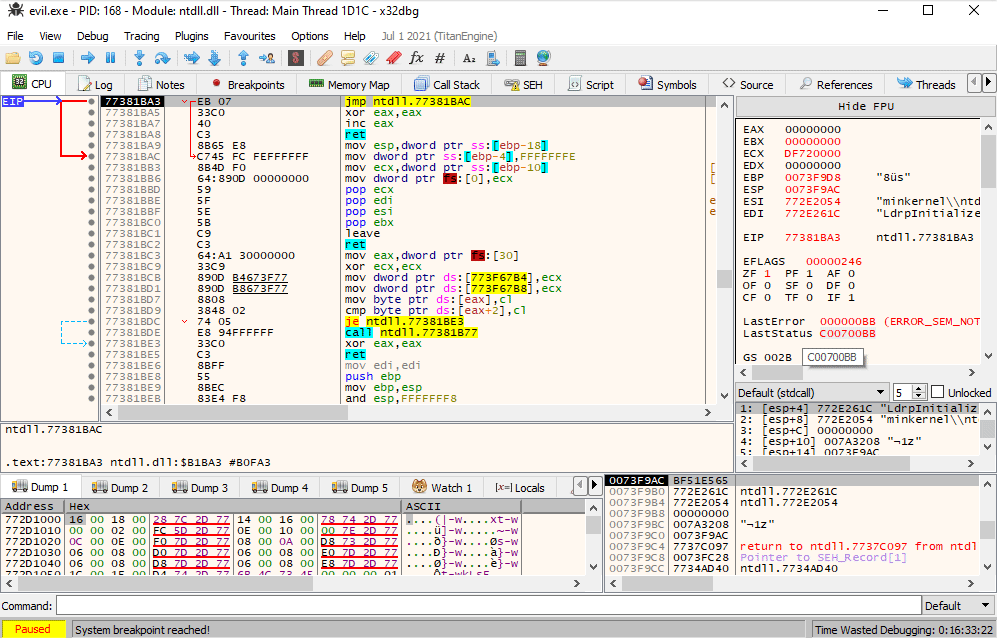Click the x32dbg bug icon in title bar
This screenshot has width=997, height=638.
point(15,11)
